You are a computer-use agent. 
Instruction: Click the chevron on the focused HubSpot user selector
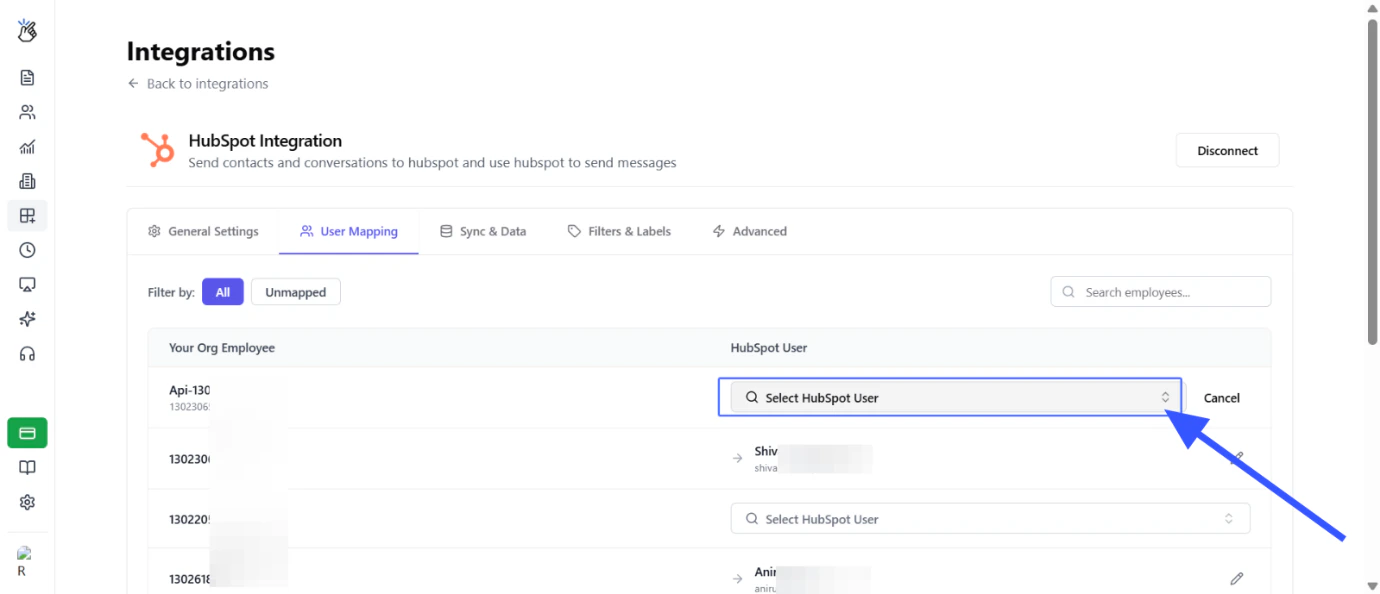point(1164,397)
